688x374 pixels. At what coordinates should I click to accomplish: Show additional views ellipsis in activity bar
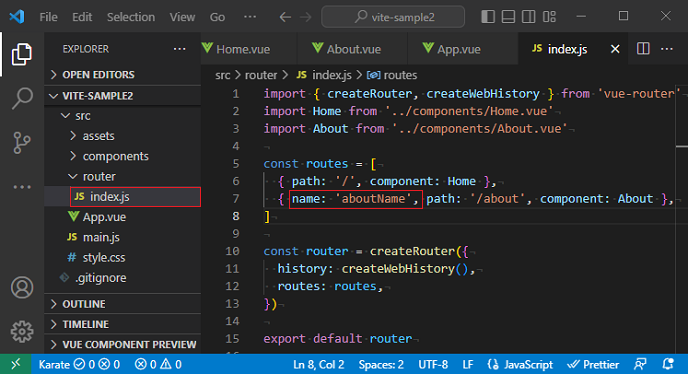click(x=22, y=187)
